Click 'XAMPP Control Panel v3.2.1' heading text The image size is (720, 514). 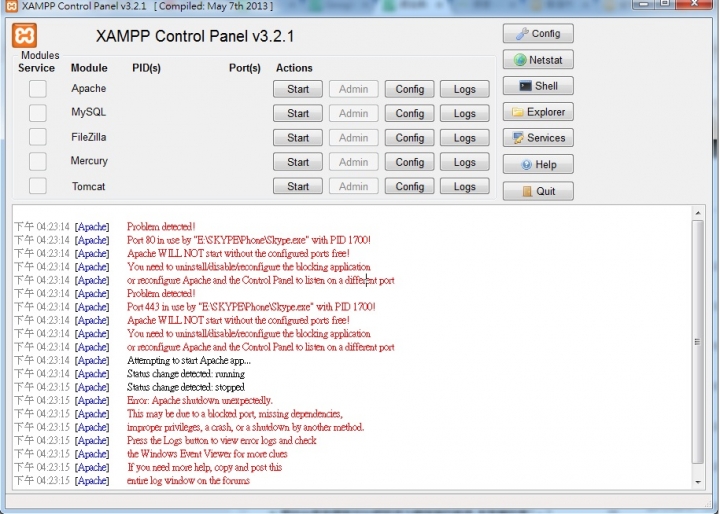[x=195, y=36]
